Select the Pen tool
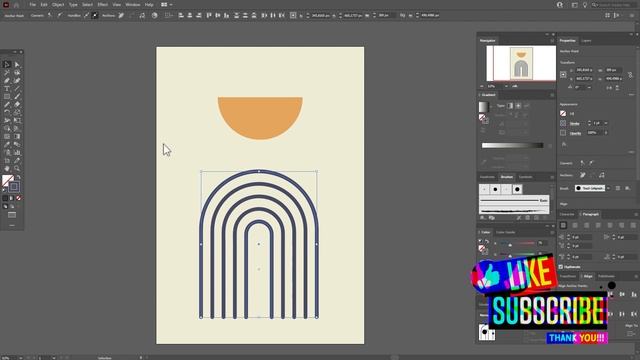Screen dimensions: 640x360 [7, 80]
